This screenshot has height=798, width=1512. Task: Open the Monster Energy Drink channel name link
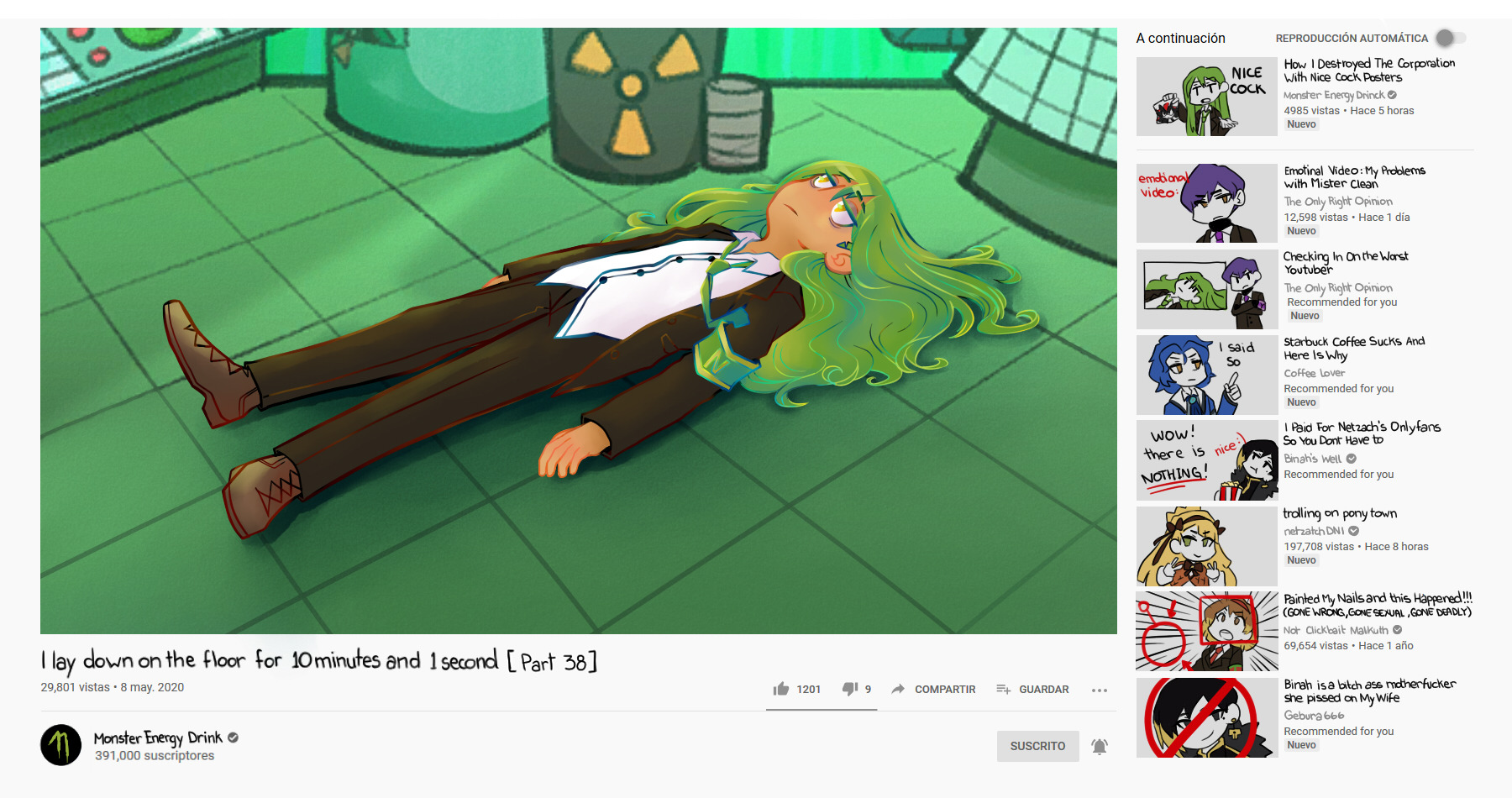point(158,738)
